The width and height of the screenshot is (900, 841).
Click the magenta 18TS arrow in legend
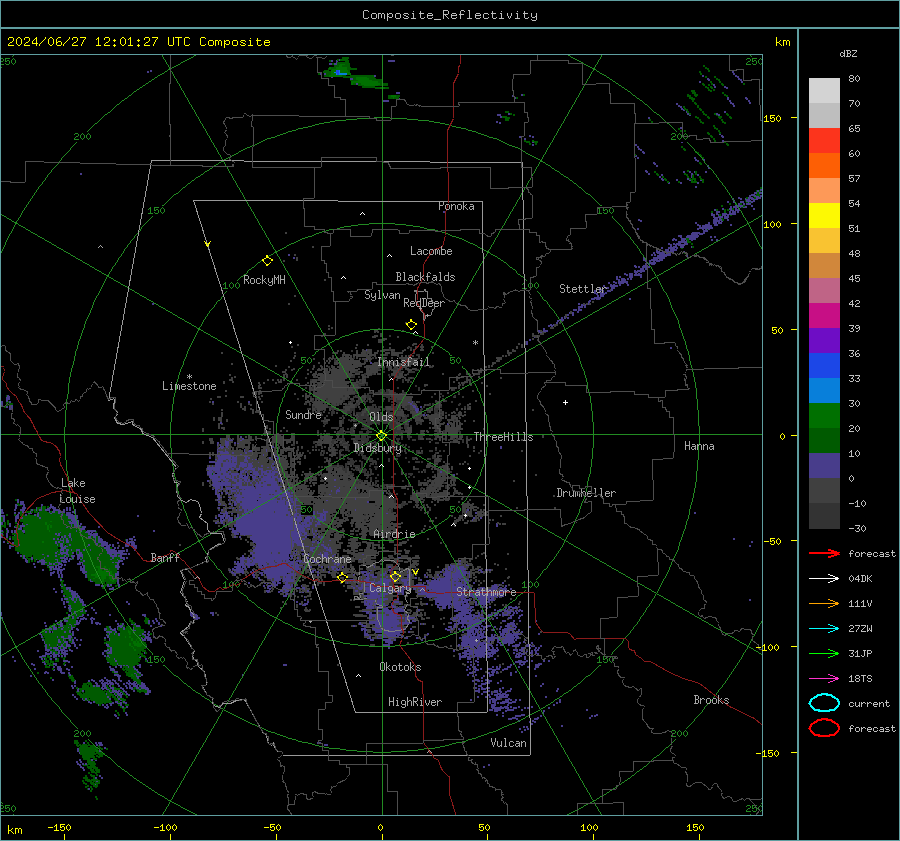[x=824, y=679]
